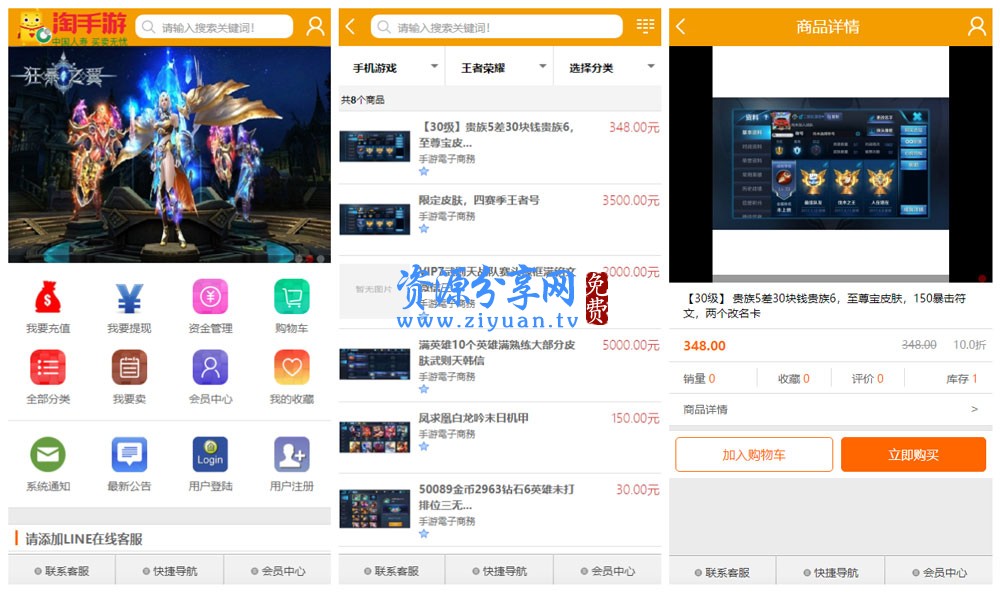The width and height of the screenshot is (1000, 592).
Task: Open the 用户注册 register icon
Action: tap(291, 454)
